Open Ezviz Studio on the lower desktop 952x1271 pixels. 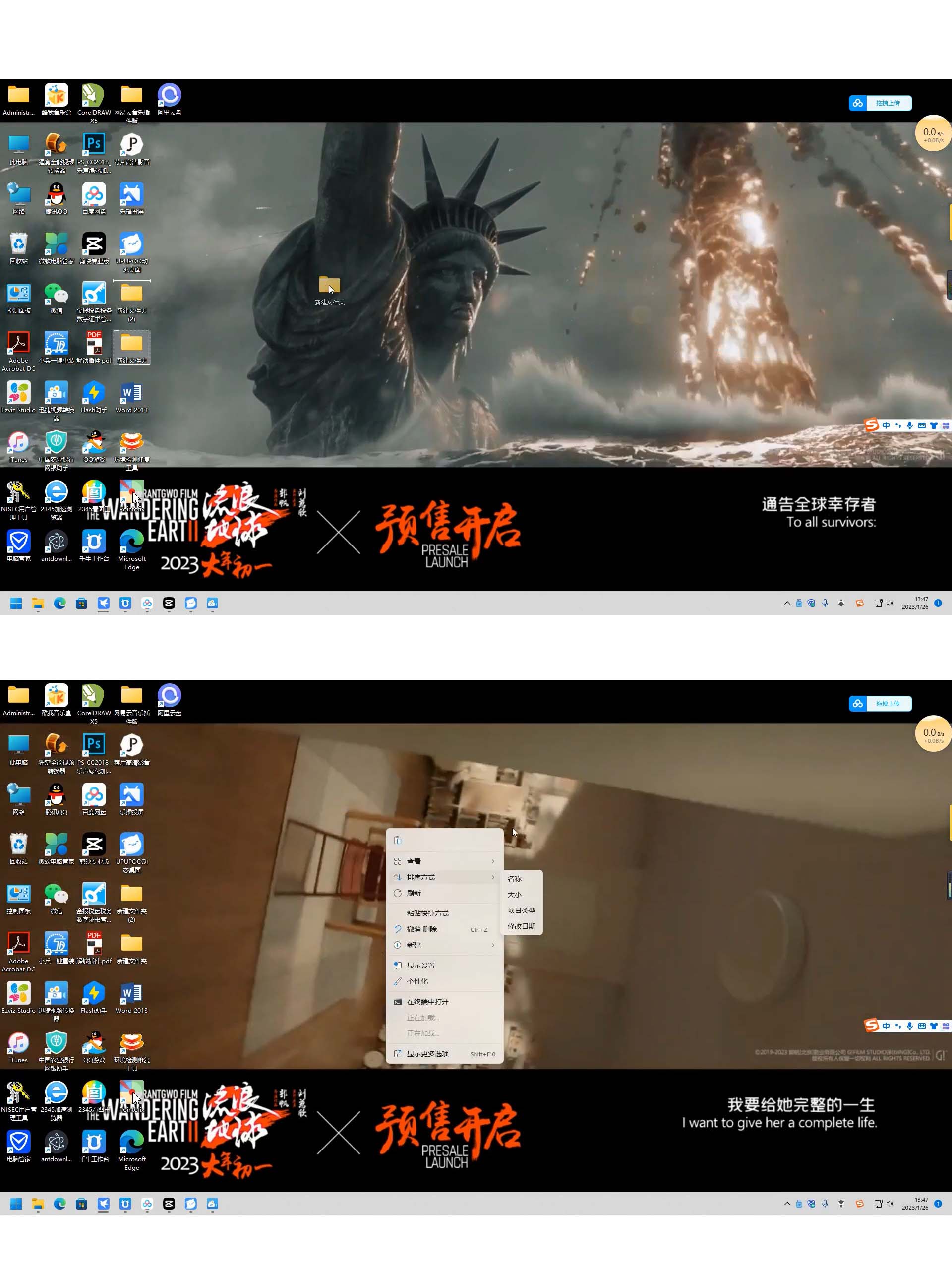(18, 997)
